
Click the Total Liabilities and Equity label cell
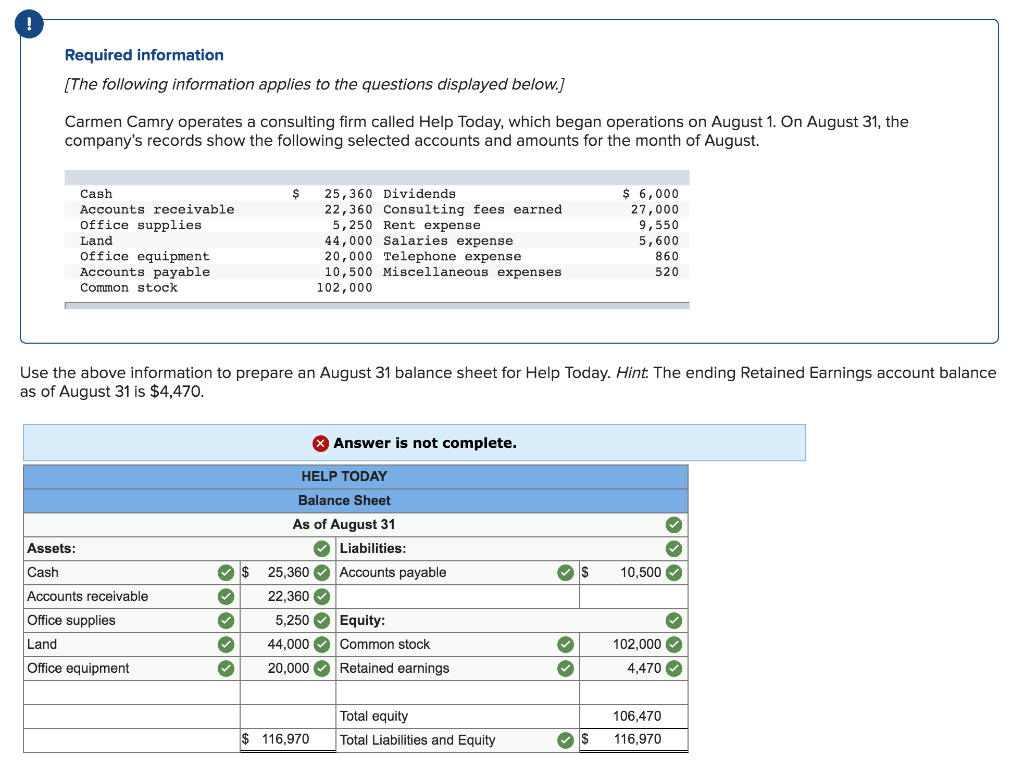(457, 740)
